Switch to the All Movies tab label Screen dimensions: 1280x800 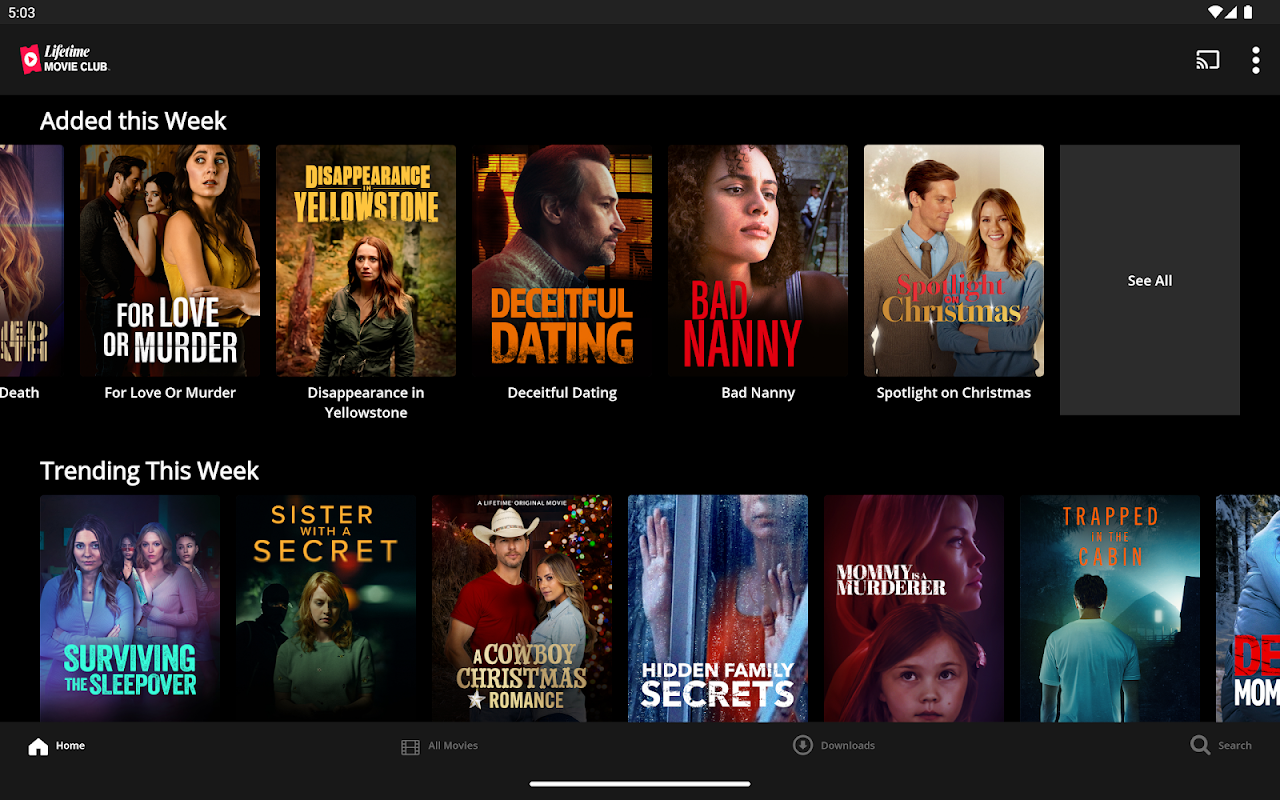tap(453, 746)
